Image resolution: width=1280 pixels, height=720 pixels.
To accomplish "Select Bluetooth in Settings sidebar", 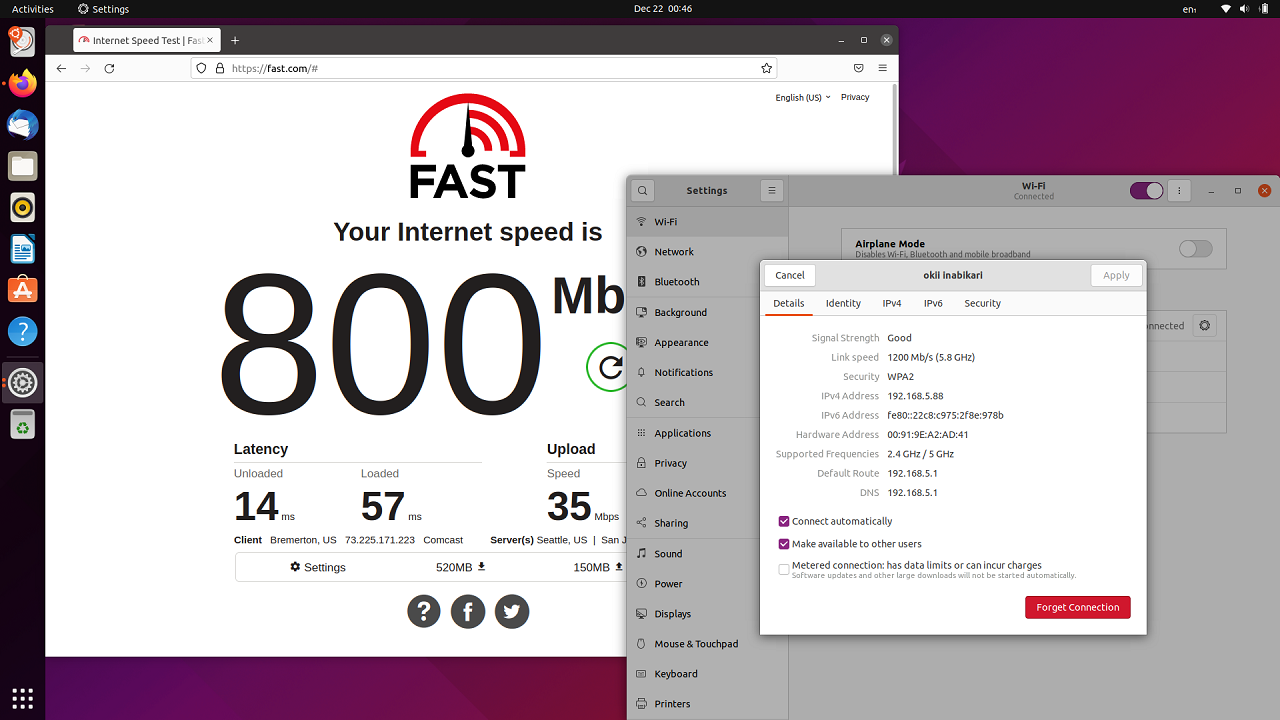I will [708, 282].
